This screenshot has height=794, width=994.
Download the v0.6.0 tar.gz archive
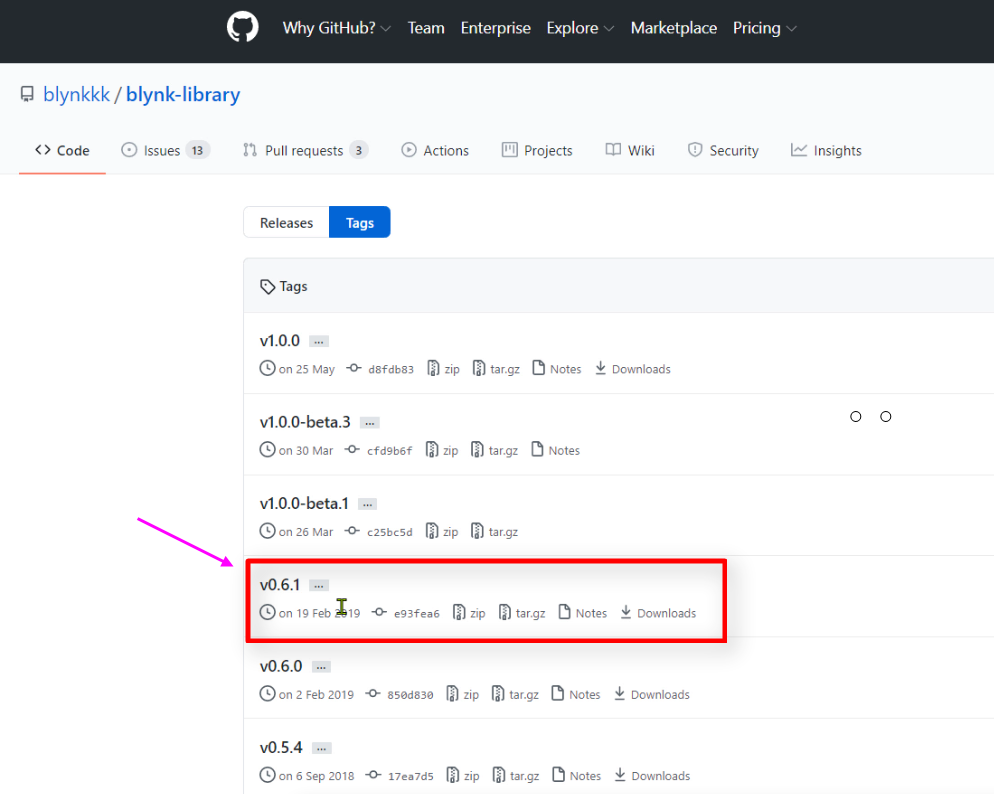515,695
